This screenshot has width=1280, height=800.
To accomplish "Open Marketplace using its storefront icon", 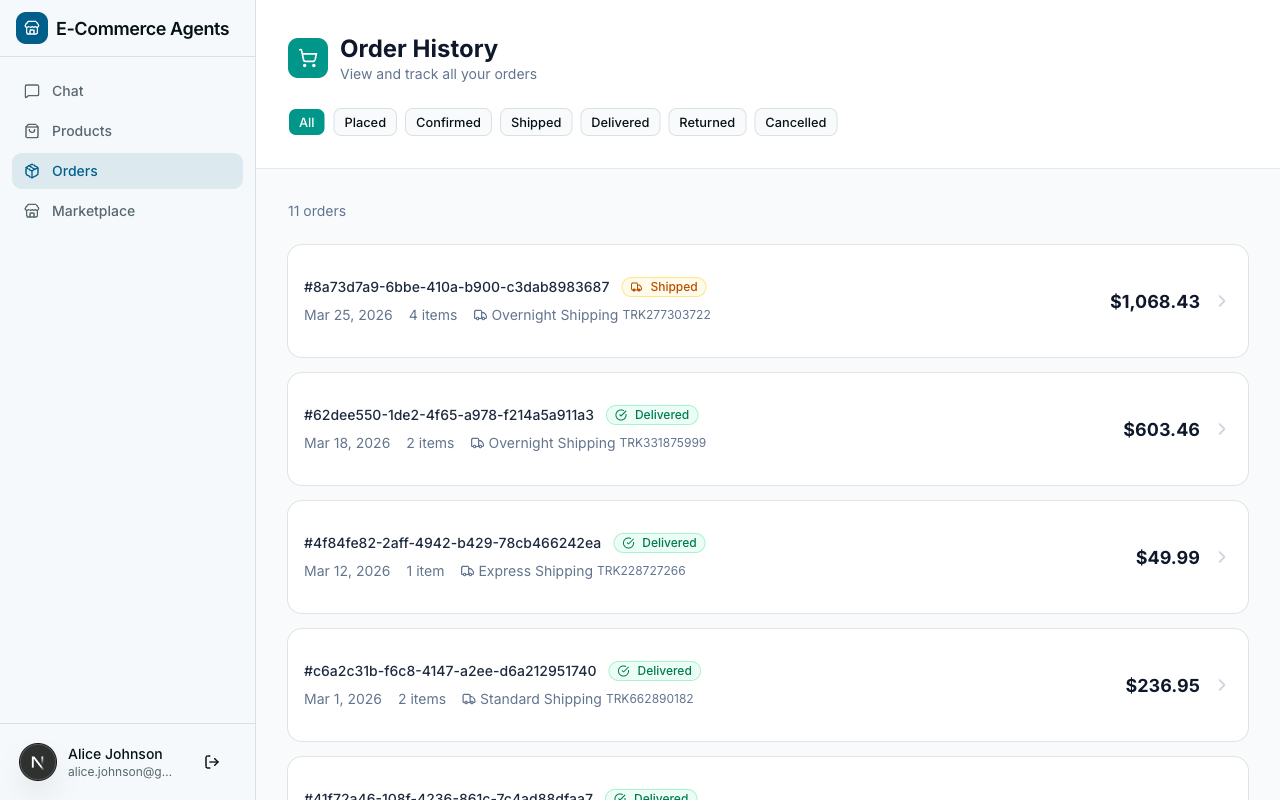I will pyautogui.click(x=34, y=211).
